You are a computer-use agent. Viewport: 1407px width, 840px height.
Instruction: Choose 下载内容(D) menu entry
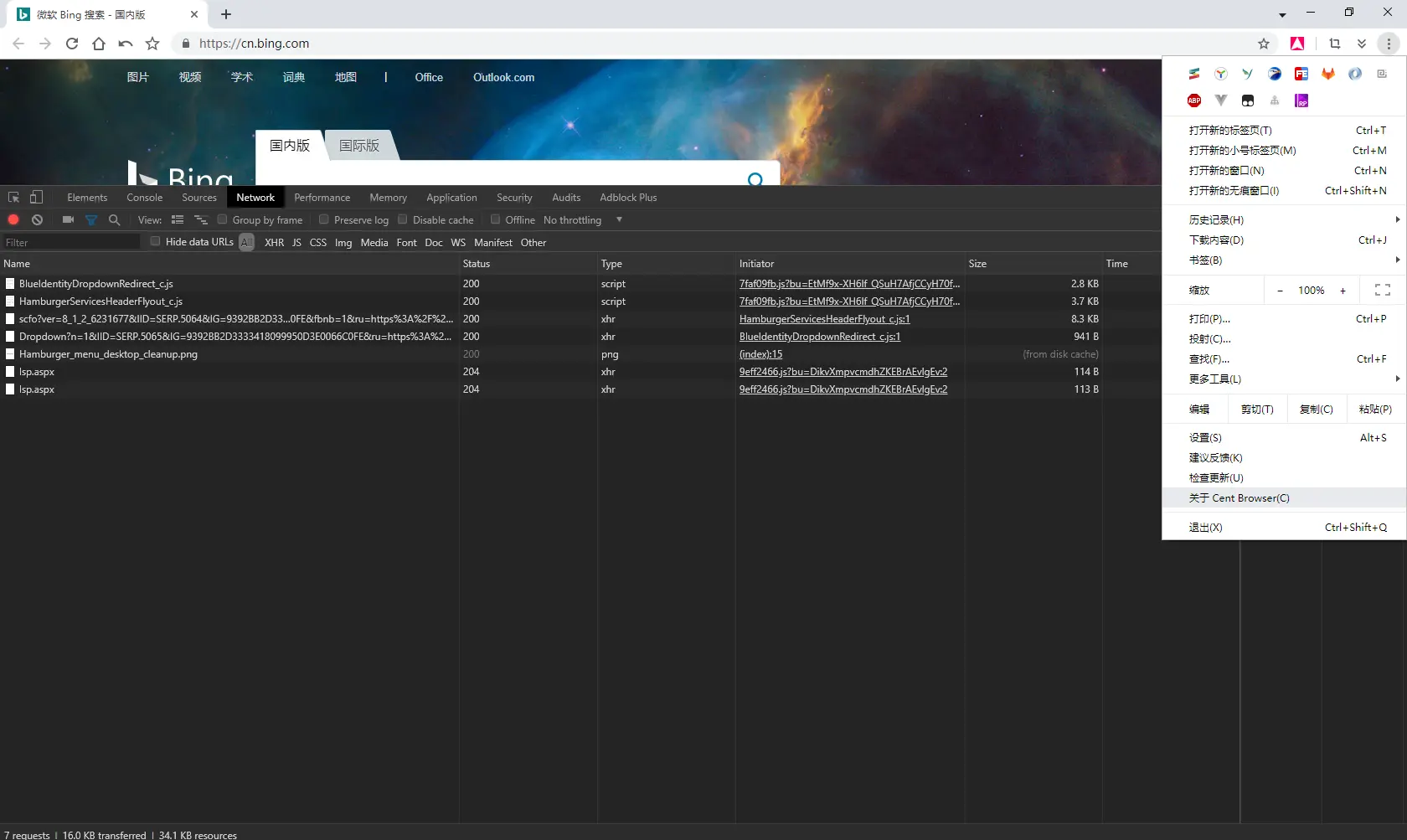click(x=1285, y=240)
